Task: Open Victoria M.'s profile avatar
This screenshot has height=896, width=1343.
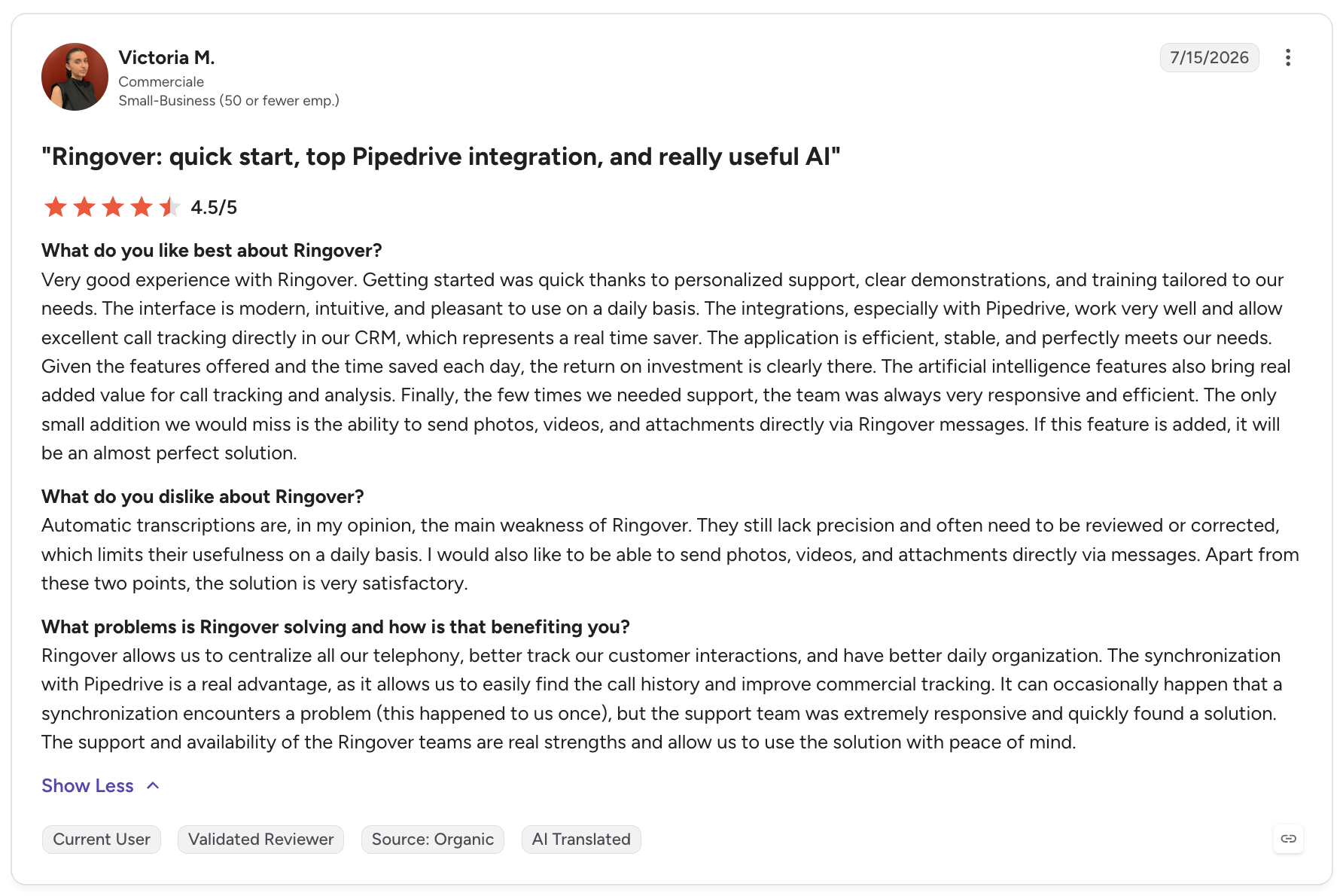Action: pyautogui.click(x=75, y=77)
